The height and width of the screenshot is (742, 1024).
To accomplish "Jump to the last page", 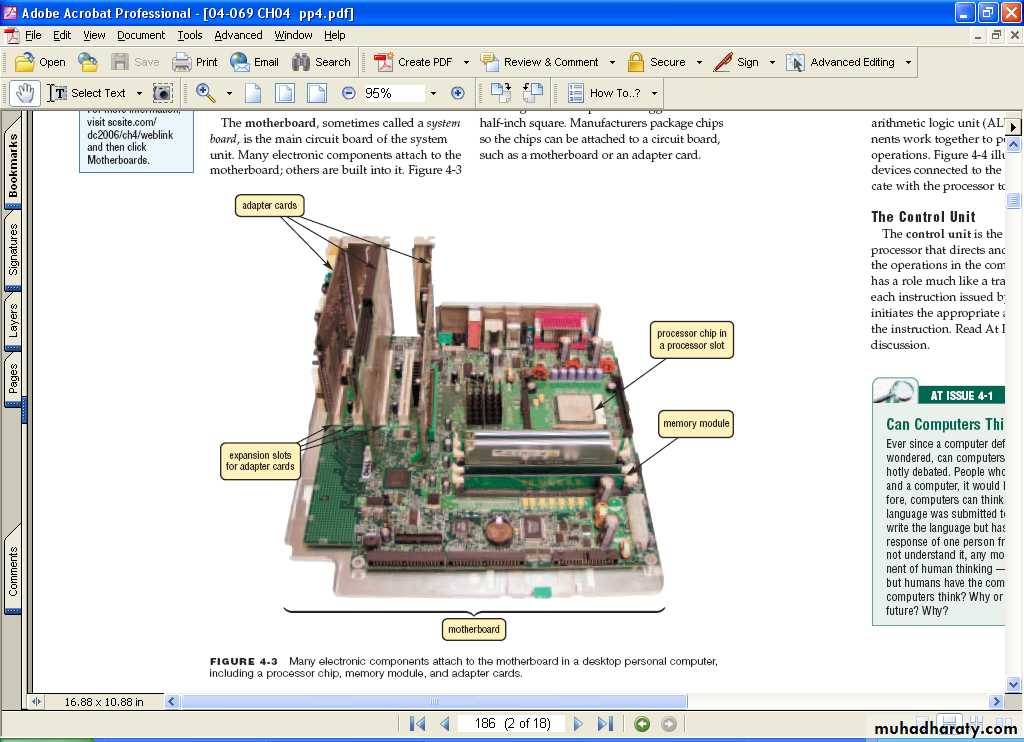I will (605, 724).
